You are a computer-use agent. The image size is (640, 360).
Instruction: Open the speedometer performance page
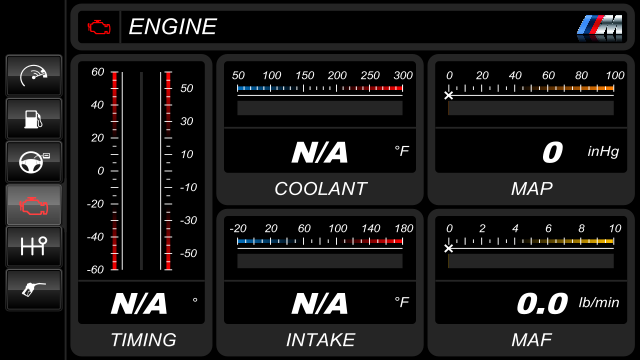point(34,76)
